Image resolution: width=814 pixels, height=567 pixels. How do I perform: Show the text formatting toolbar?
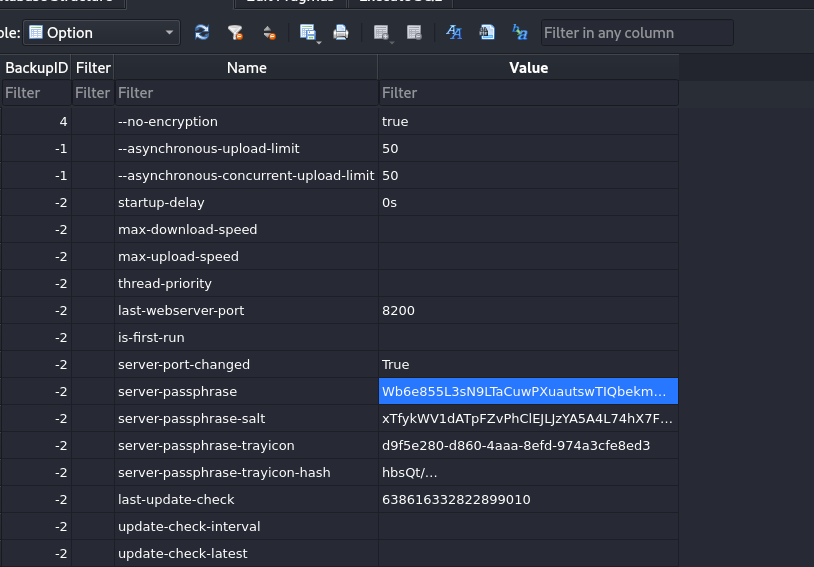(454, 33)
